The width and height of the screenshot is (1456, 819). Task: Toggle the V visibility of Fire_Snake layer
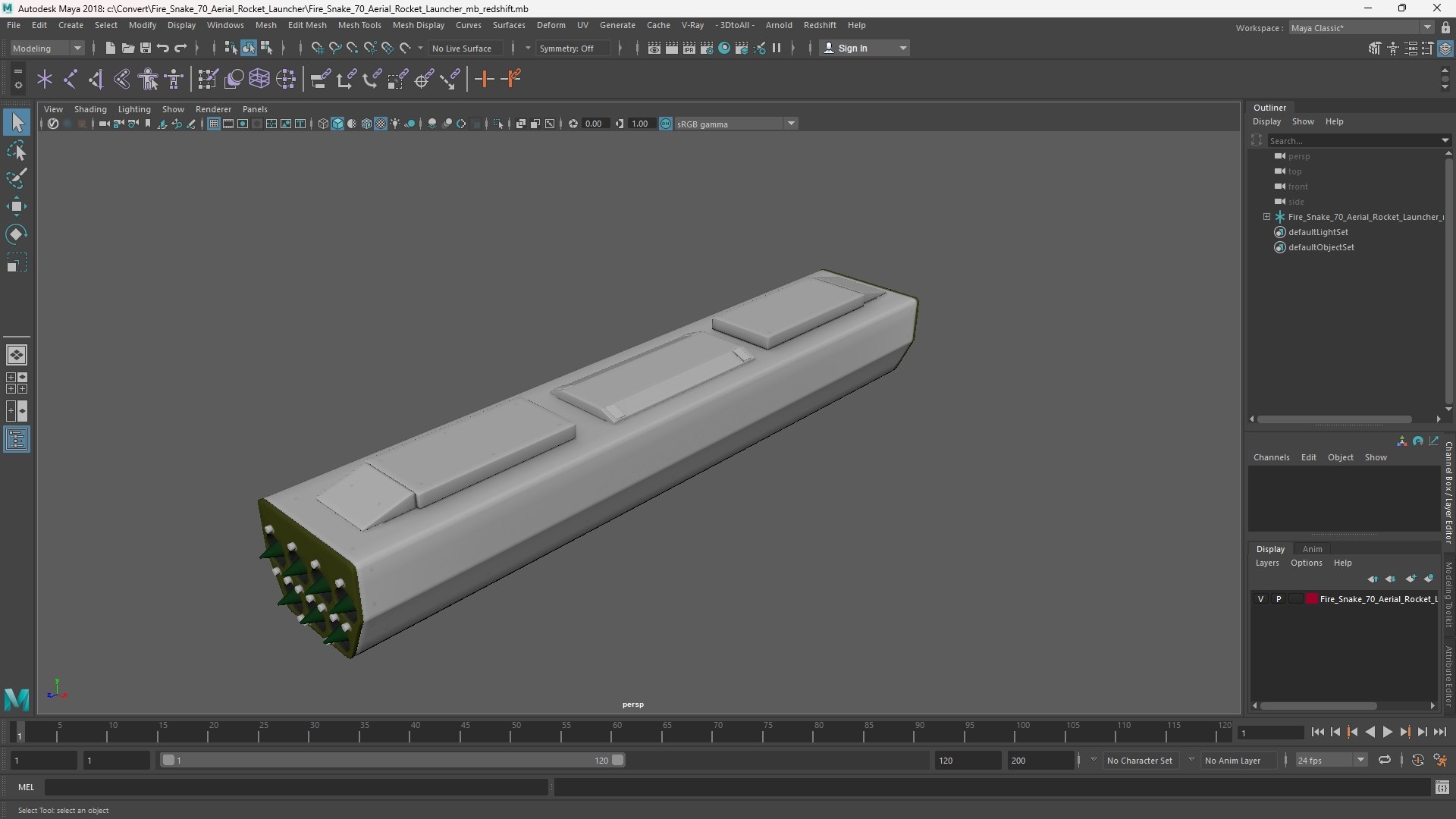(1261, 599)
